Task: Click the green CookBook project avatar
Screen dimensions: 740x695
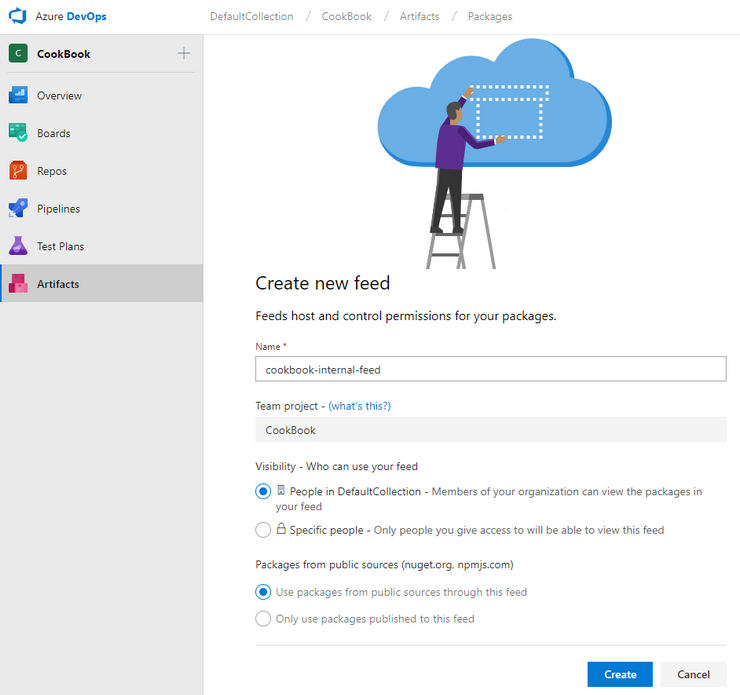Action: pyautogui.click(x=18, y=53)
